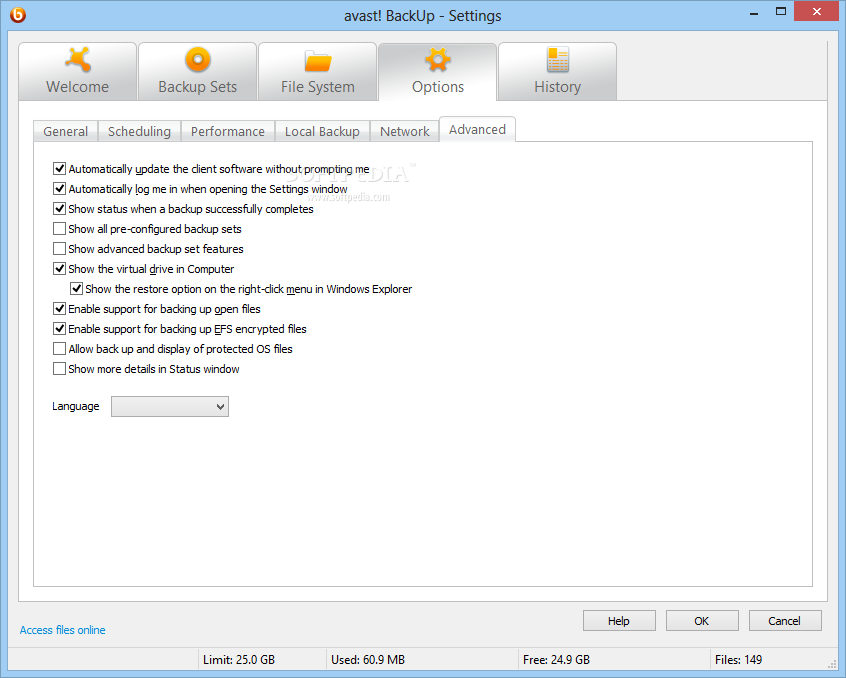Uncheck show status when backup completes
The image size is (846, 678).
click(59, 209)
